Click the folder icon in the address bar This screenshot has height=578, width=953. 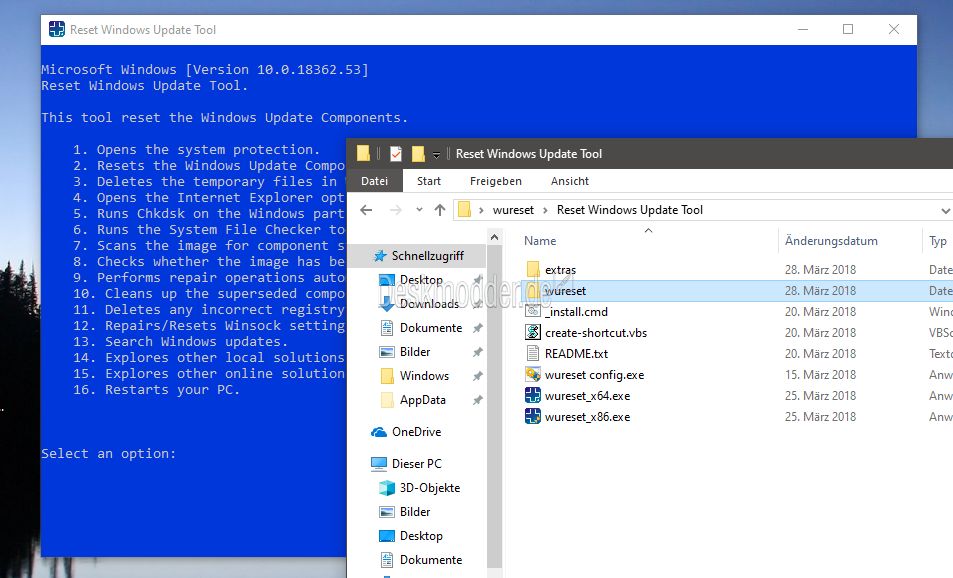pos(464,210)
